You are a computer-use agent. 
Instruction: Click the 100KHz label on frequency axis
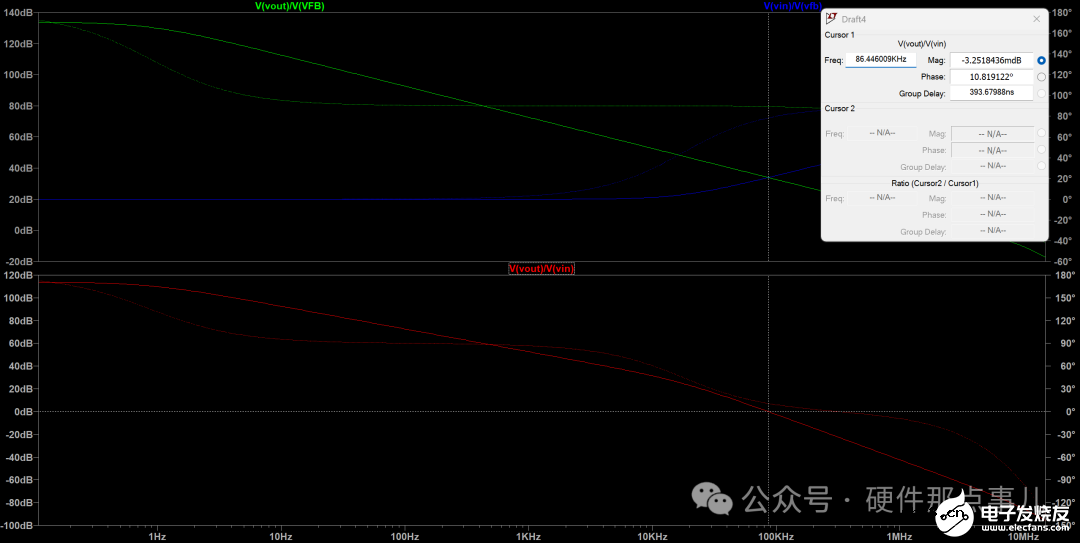776,536
